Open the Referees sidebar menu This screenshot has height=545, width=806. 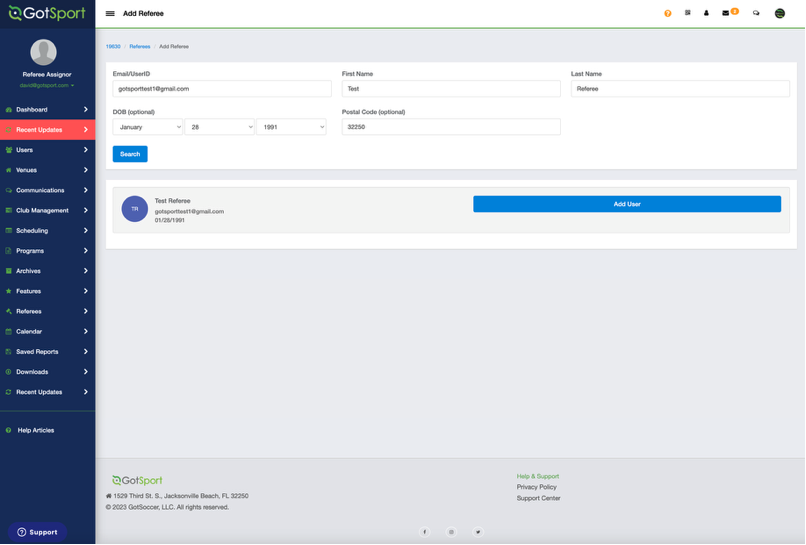click(x=47, y=312)
